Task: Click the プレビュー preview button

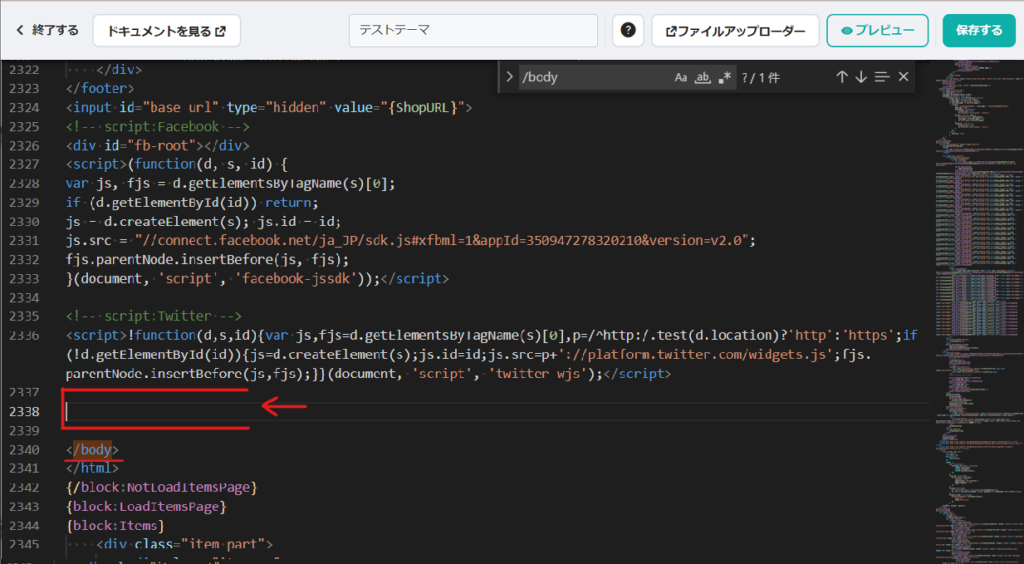Action: pos(877,31)
